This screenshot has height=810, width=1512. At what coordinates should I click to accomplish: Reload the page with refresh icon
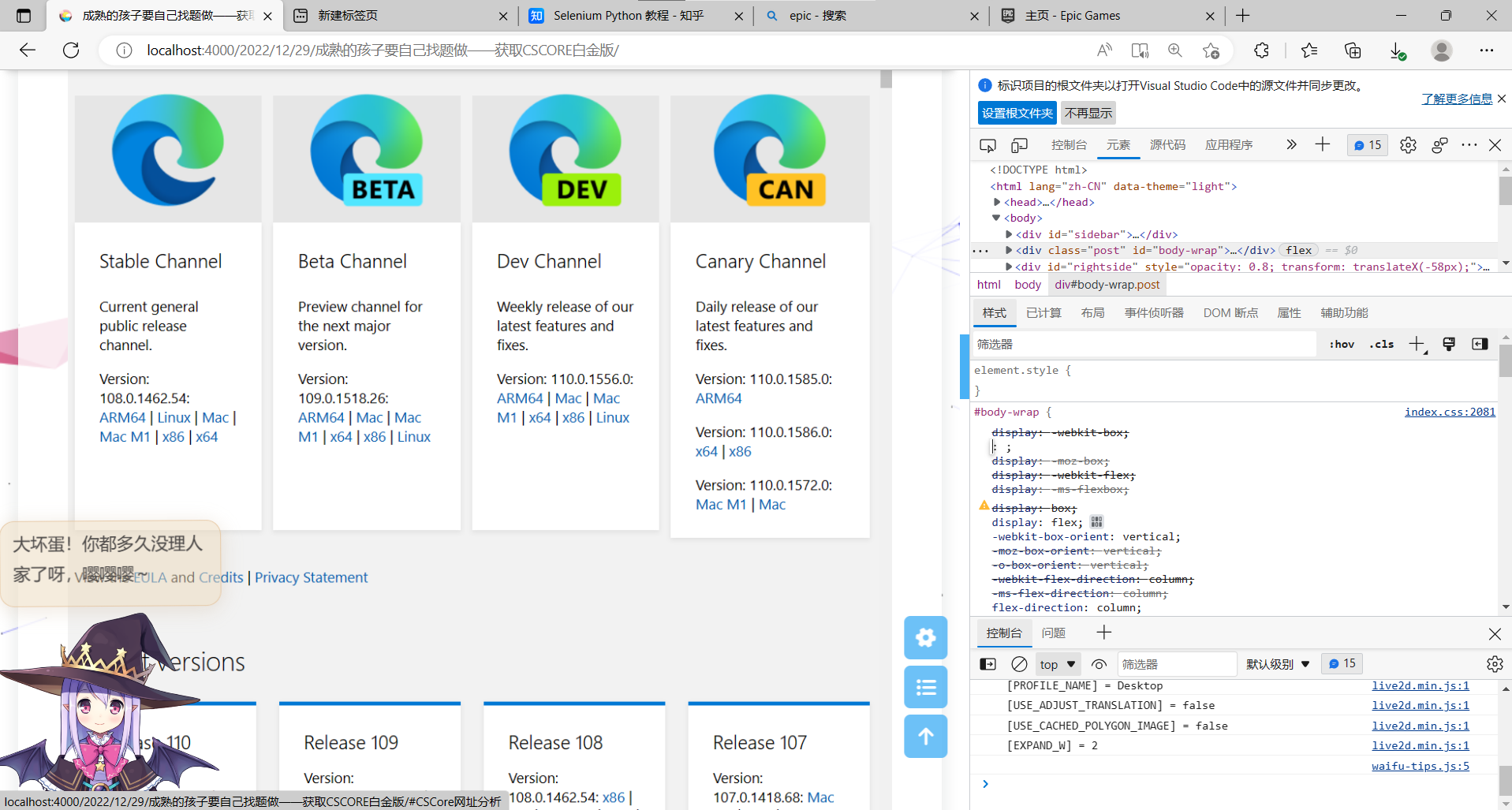tap(71, 50)
